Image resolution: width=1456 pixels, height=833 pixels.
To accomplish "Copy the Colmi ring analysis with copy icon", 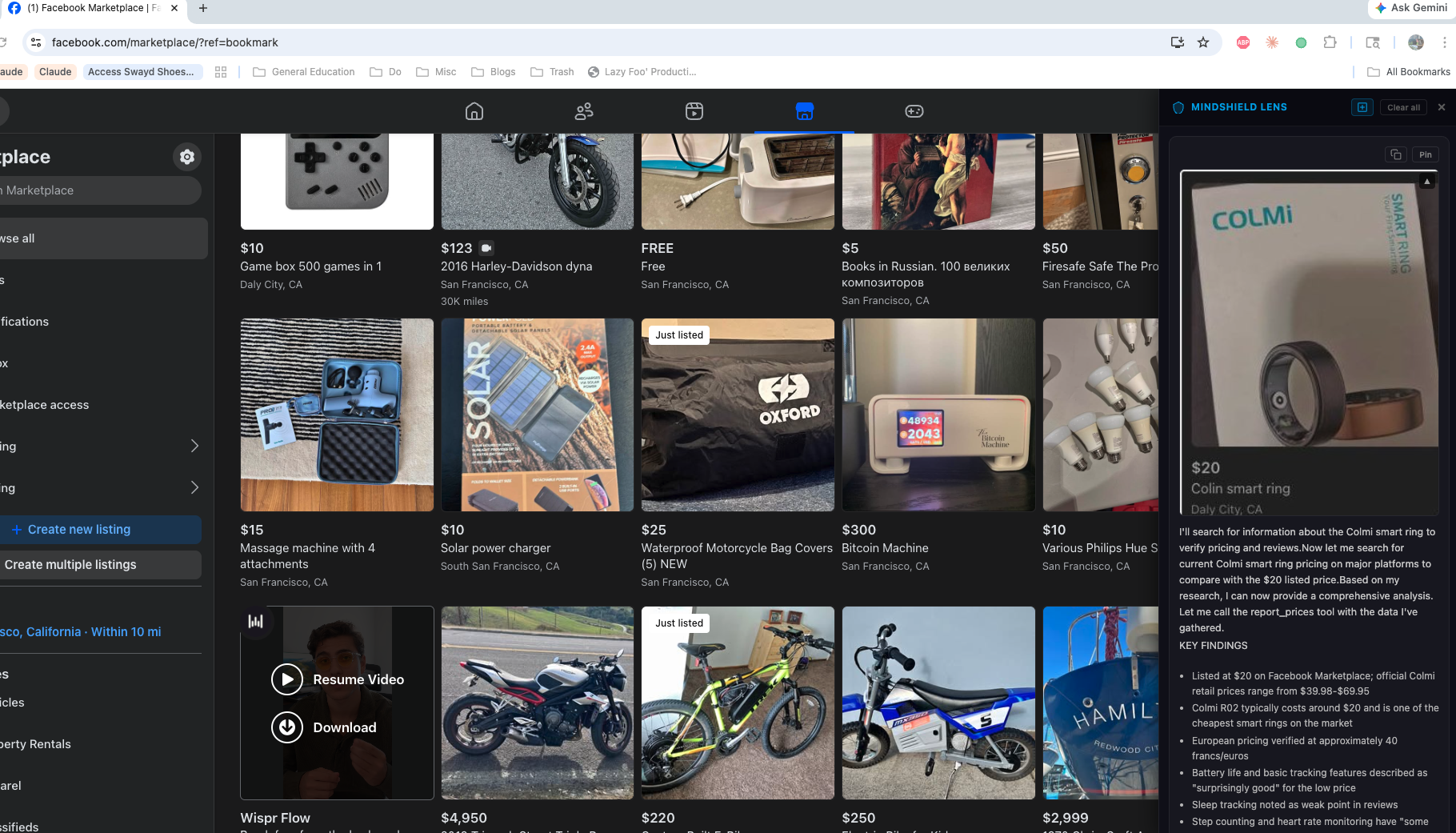I will tap(1396, 154).
